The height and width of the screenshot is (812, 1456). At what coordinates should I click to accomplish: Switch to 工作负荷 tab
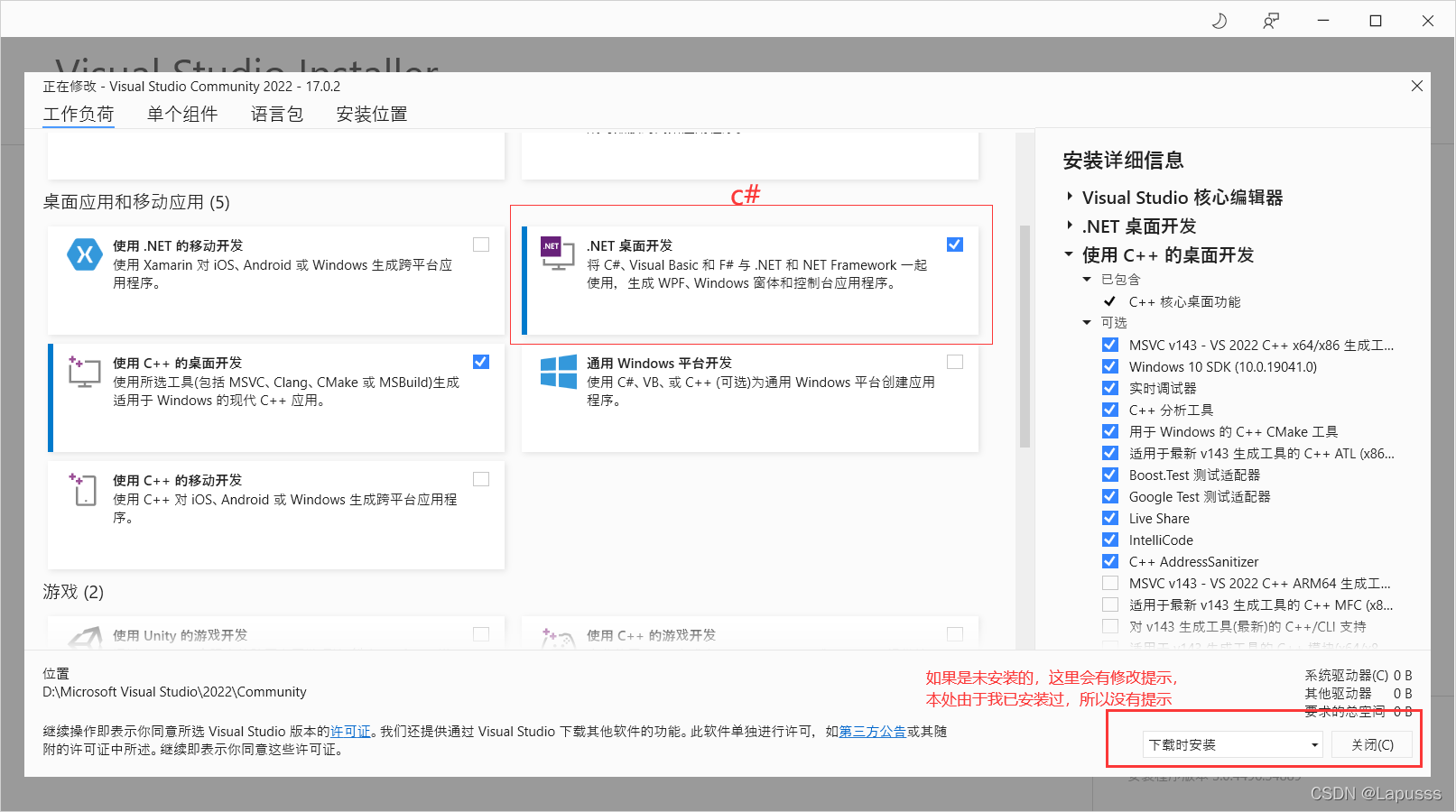(x=79, y=115)
